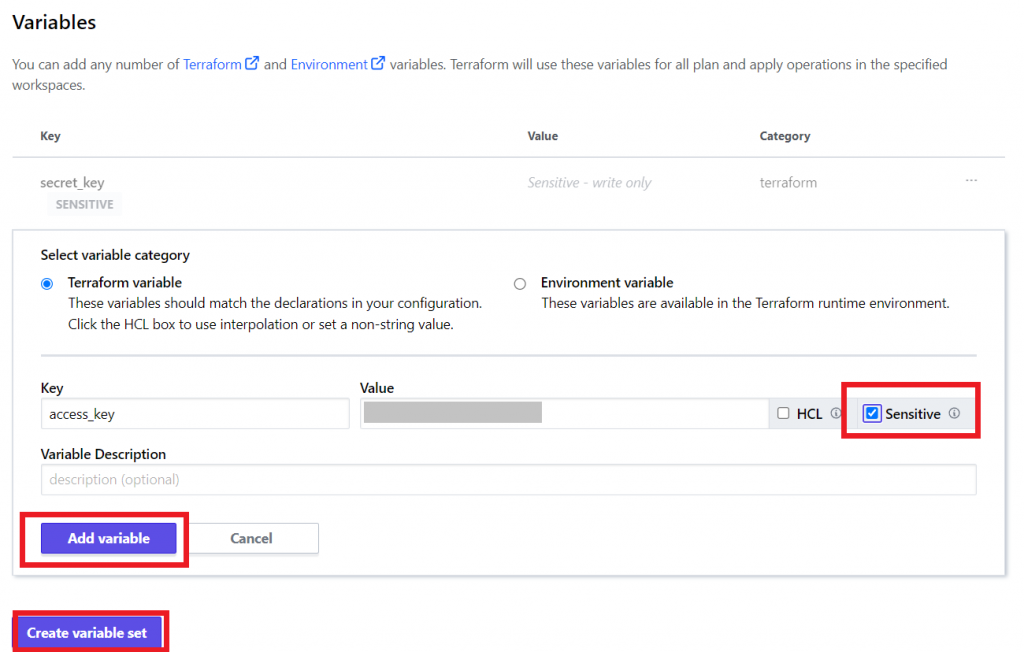Click the SENSITIVE badge under secret_key
Viewport: 1024px width, 652px height.
[x=83, y=204]
